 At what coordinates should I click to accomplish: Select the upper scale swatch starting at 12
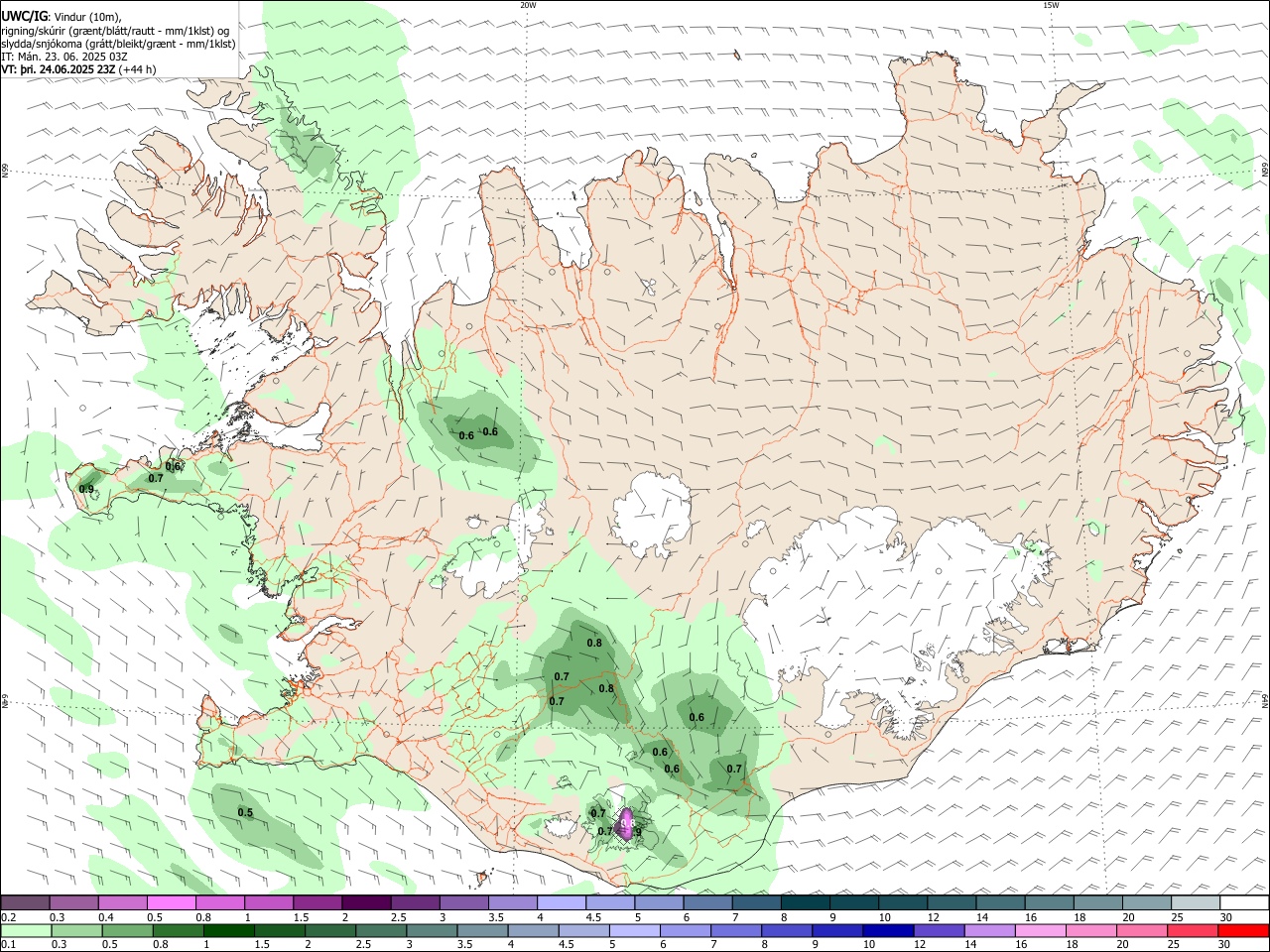(x=952, y=903)
